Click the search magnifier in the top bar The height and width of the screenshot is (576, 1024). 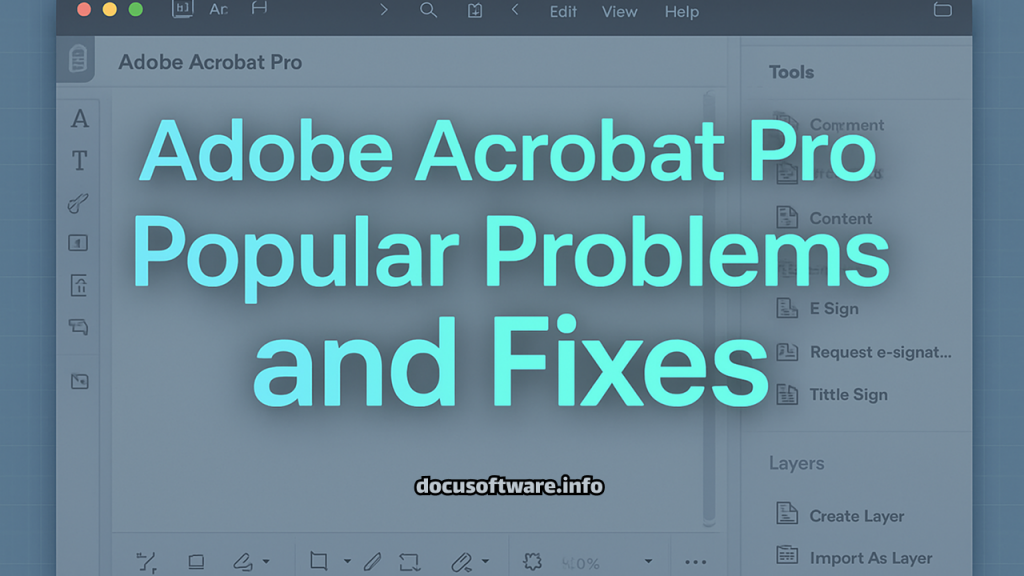point(428,12)
